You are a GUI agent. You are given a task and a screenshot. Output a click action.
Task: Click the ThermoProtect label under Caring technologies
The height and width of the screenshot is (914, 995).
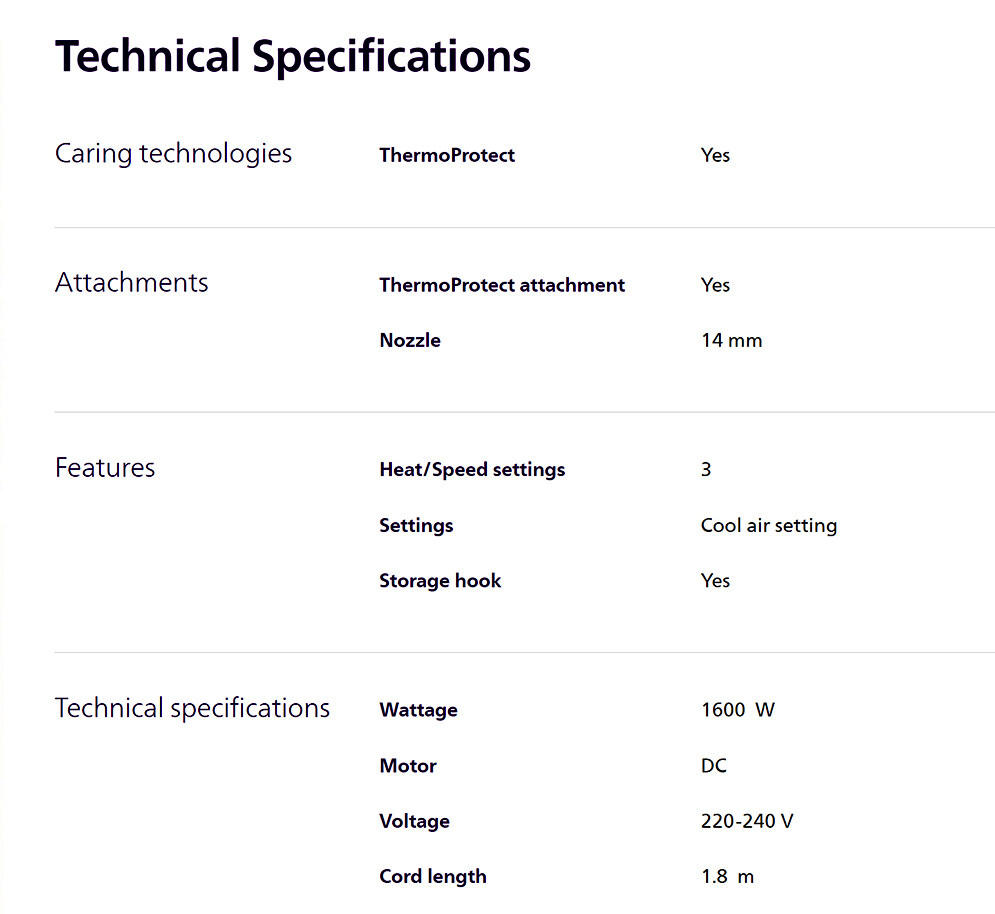click(447, 155)
